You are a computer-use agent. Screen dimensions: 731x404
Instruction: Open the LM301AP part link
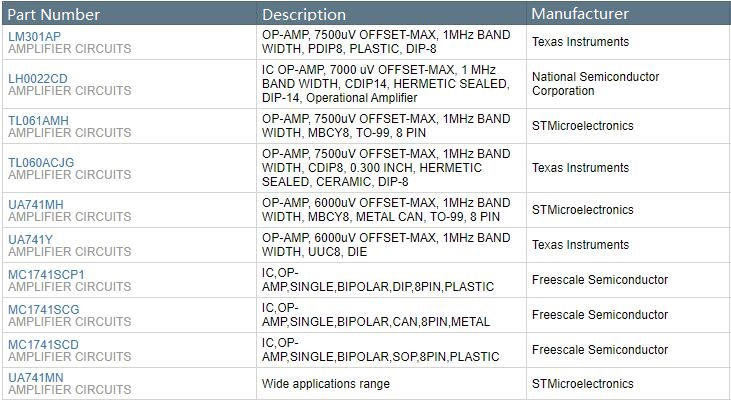coord(34,36)
